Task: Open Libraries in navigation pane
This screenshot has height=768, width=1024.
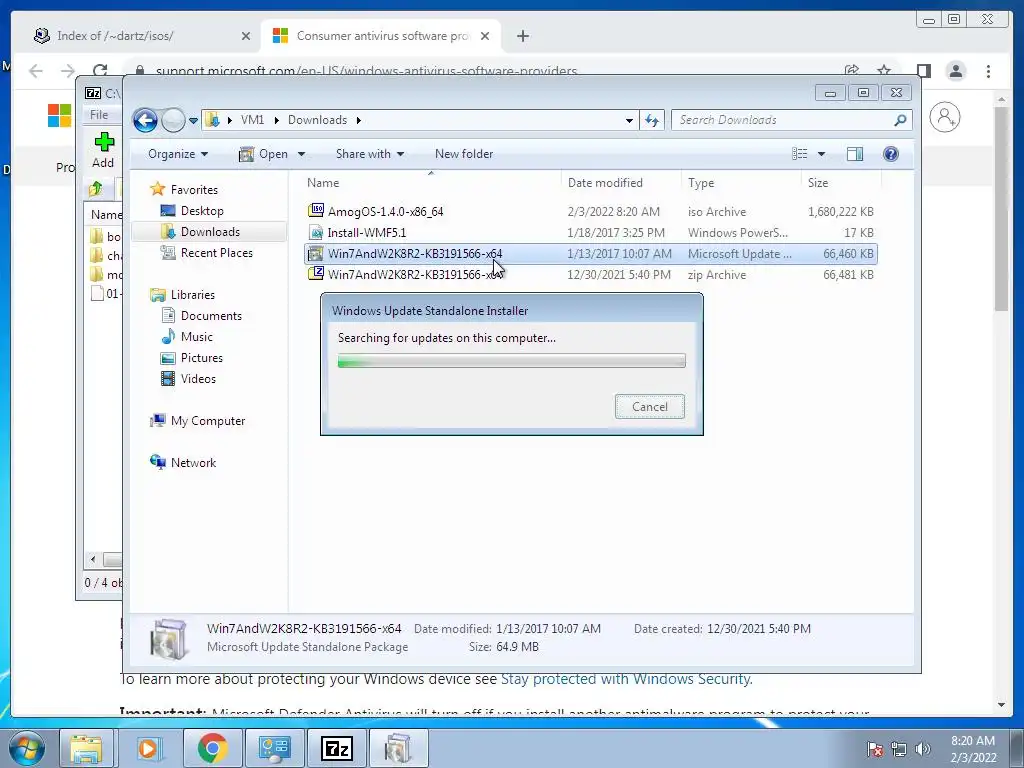Action: (x=193, y=295)
